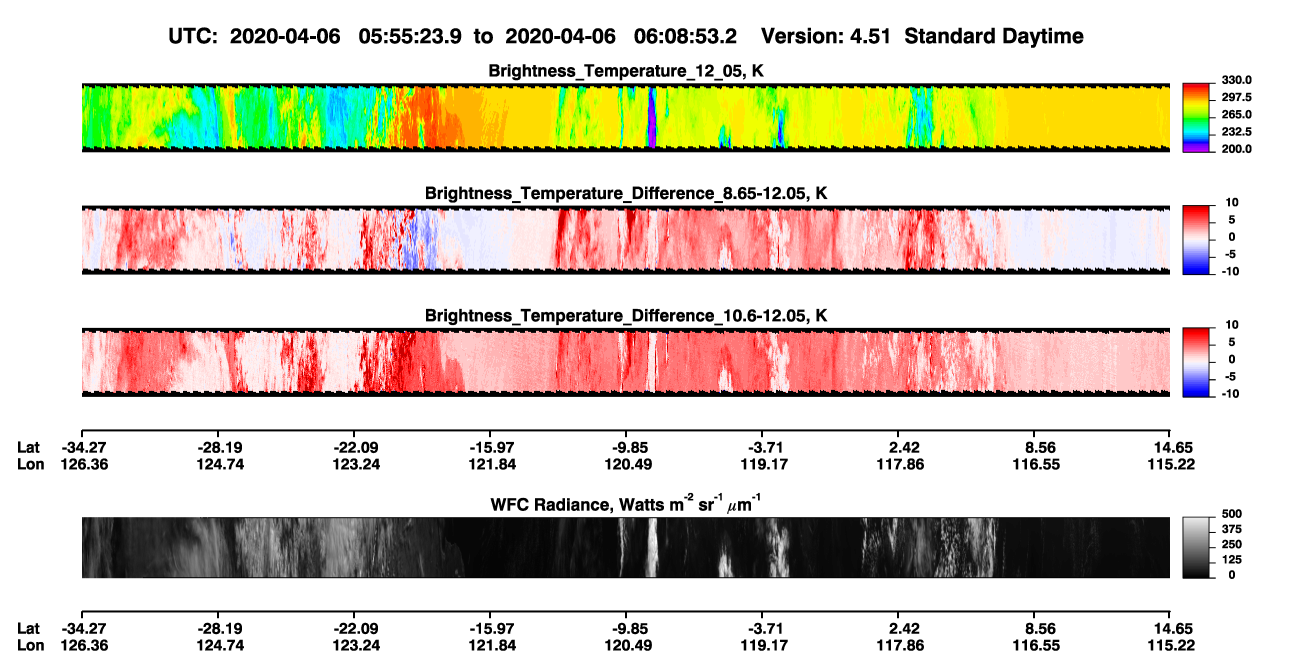Click the 10 tick on 10.6-12.05 colorbar
This screenshot has height=667, width=1300.
pyautogui.click(x=1234, y=324)
